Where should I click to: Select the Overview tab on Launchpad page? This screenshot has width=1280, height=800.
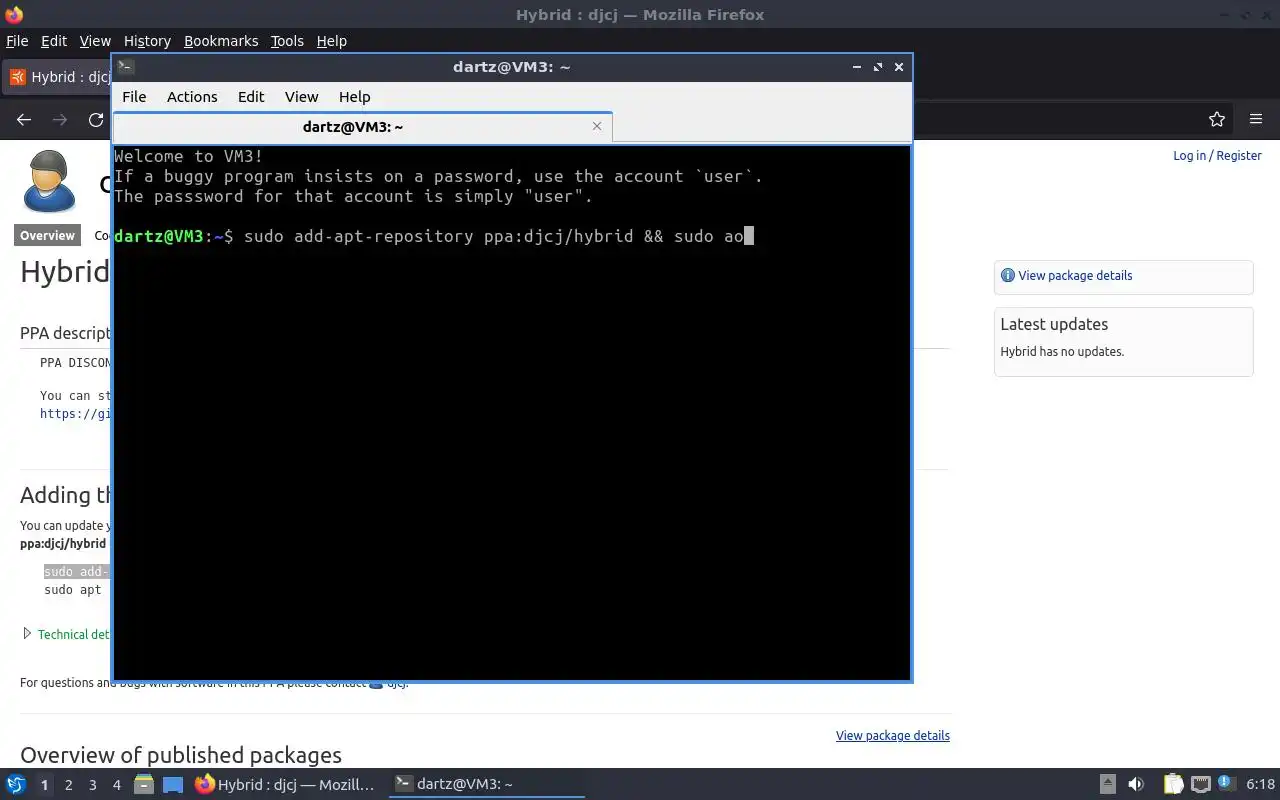click(x=47, y=236)
